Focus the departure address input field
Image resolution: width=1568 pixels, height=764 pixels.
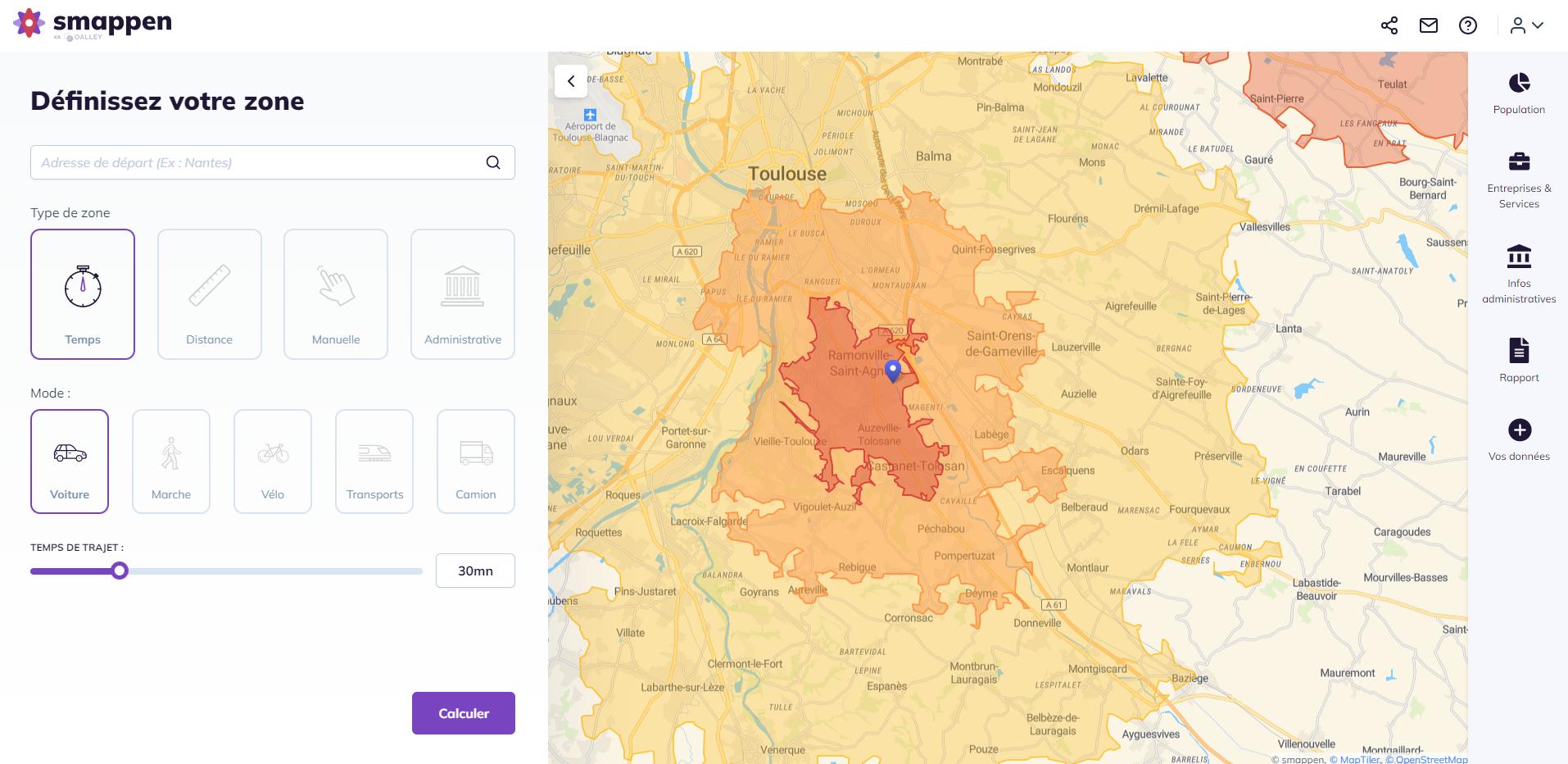(x=258, y=162)
